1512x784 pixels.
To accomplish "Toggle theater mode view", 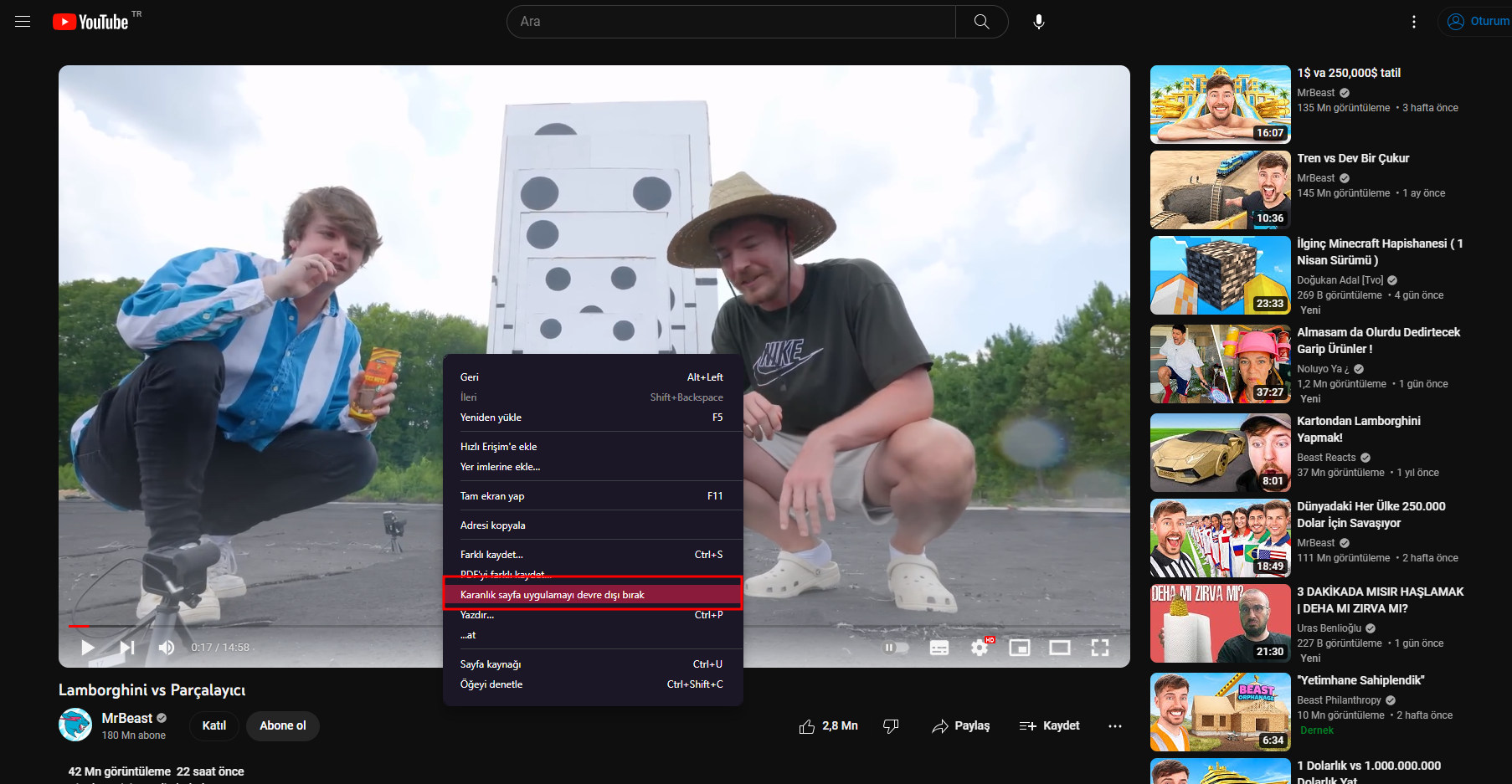I will [x=1060, y=648].
